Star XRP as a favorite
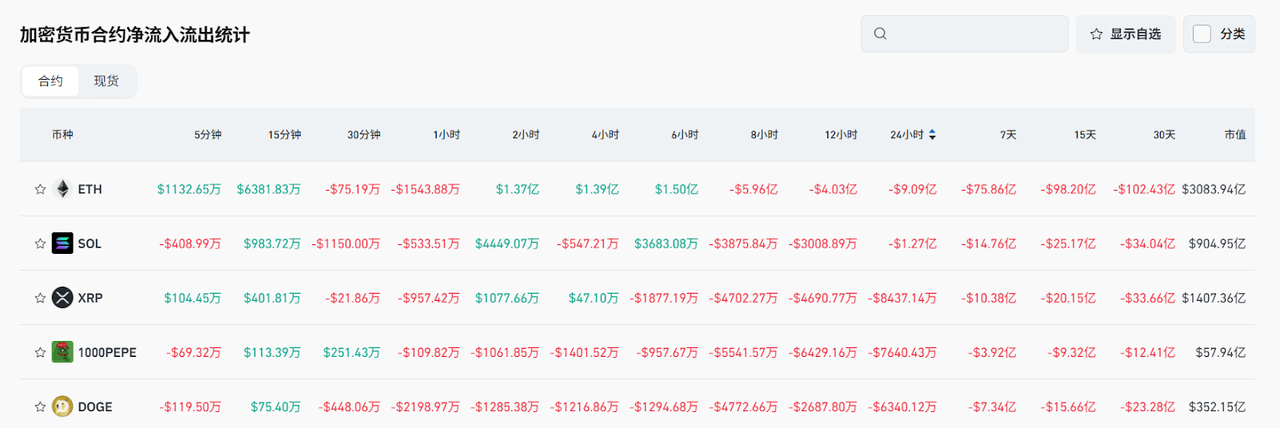This screenshot has width=1280, height=428. point(40,297)
